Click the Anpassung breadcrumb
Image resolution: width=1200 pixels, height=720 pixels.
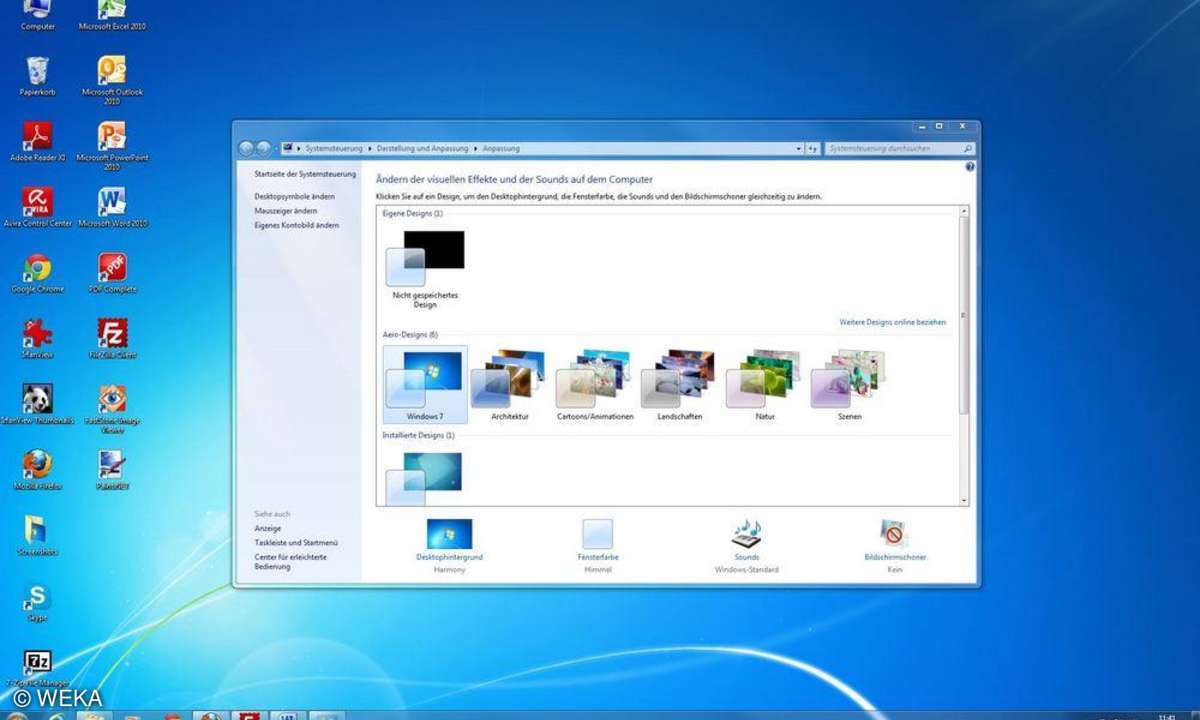(x=501, y=148)
